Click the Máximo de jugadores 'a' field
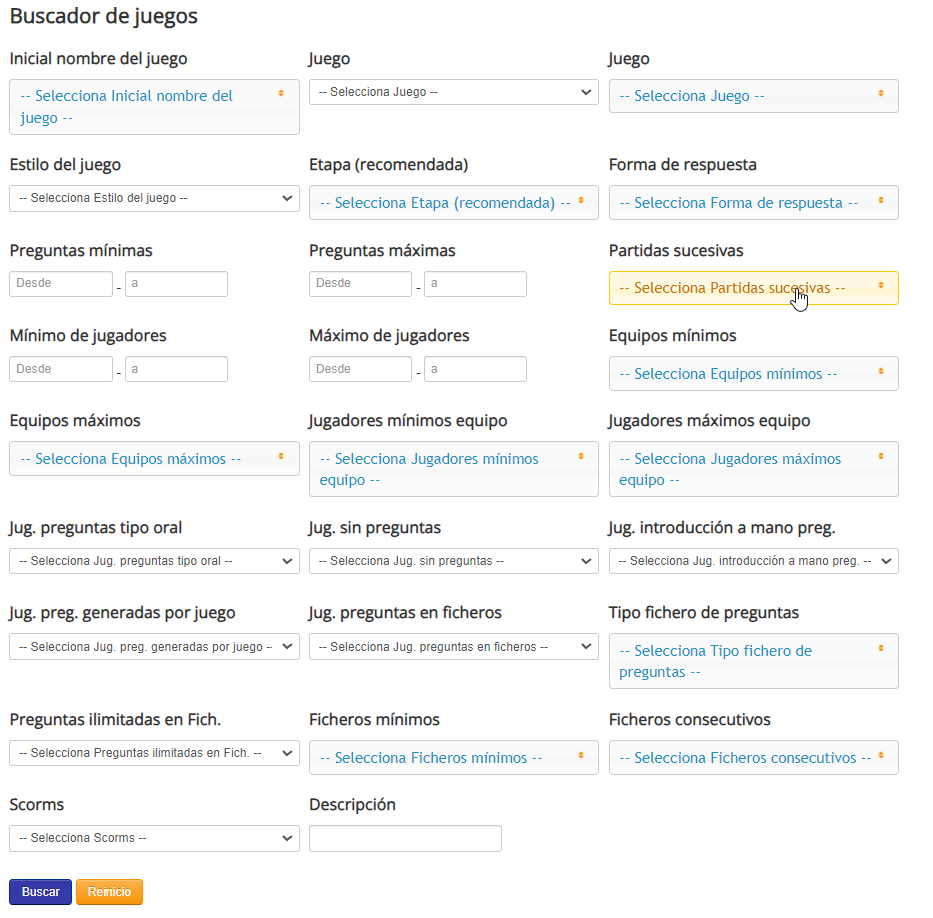The width and height of the screenshot is (933, 918). pos(475,369)
